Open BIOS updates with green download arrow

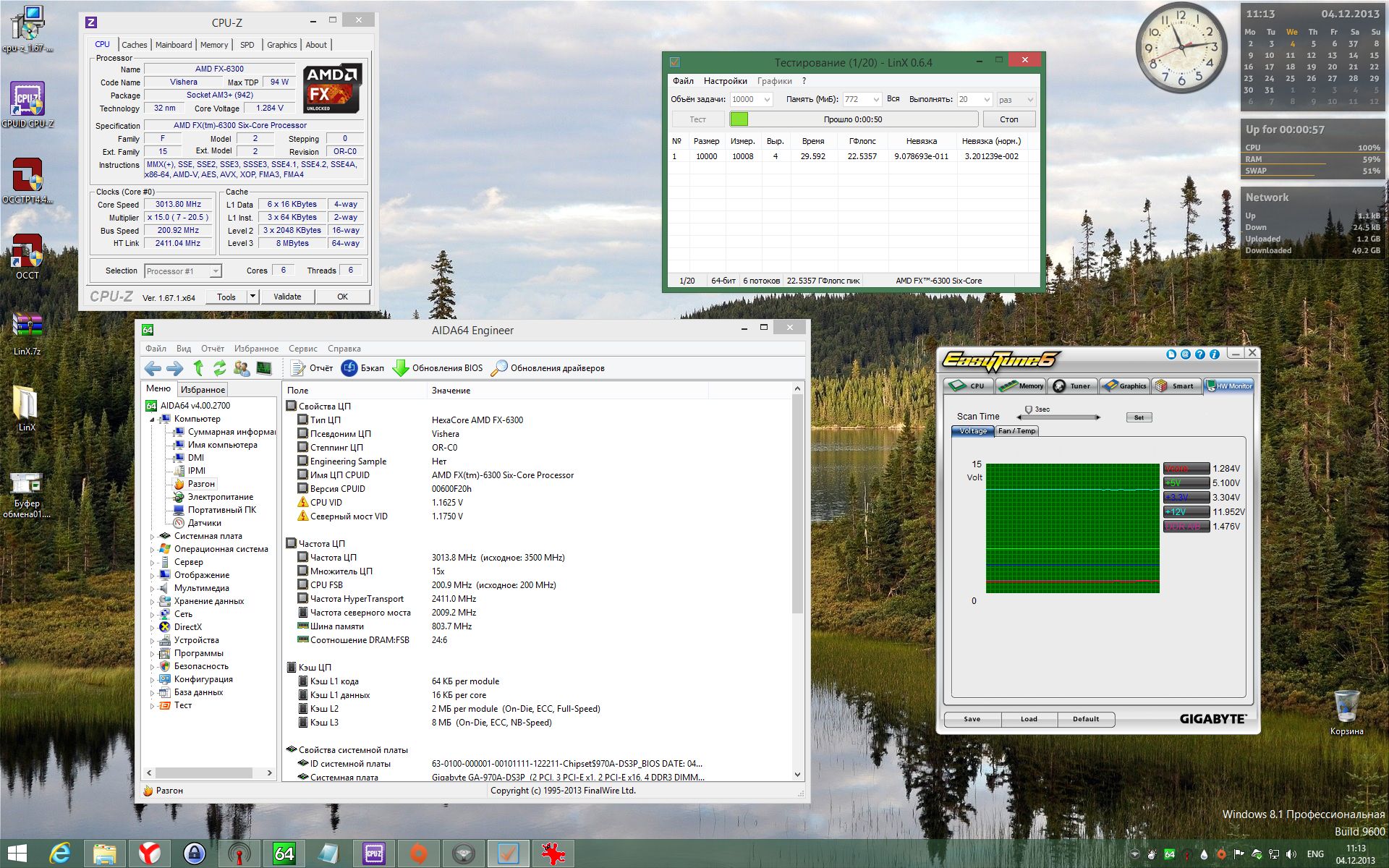[x=400, y=368]
